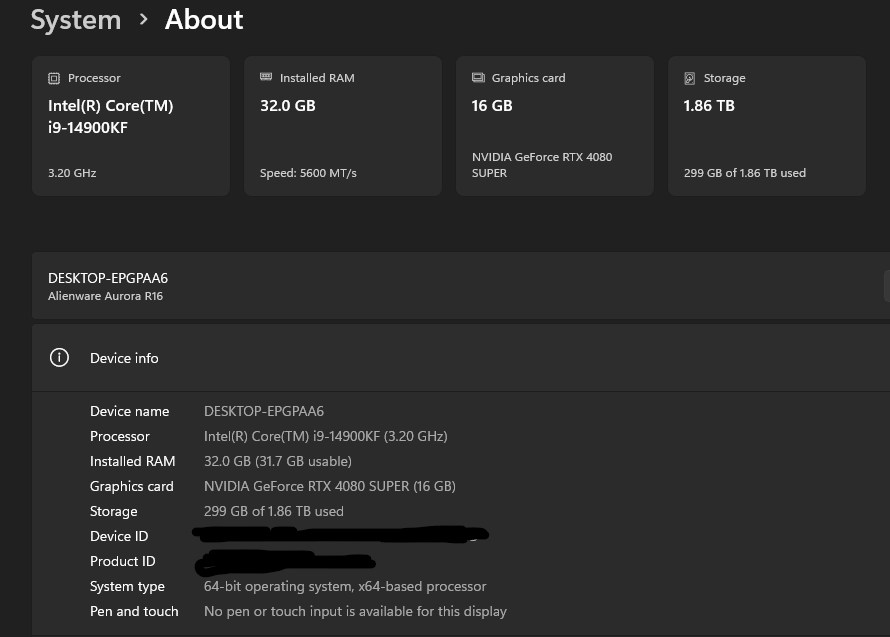890x637 pixels.
Task: Click the Installed RAM row label in Device info
Action: click(x=132, y=461)
